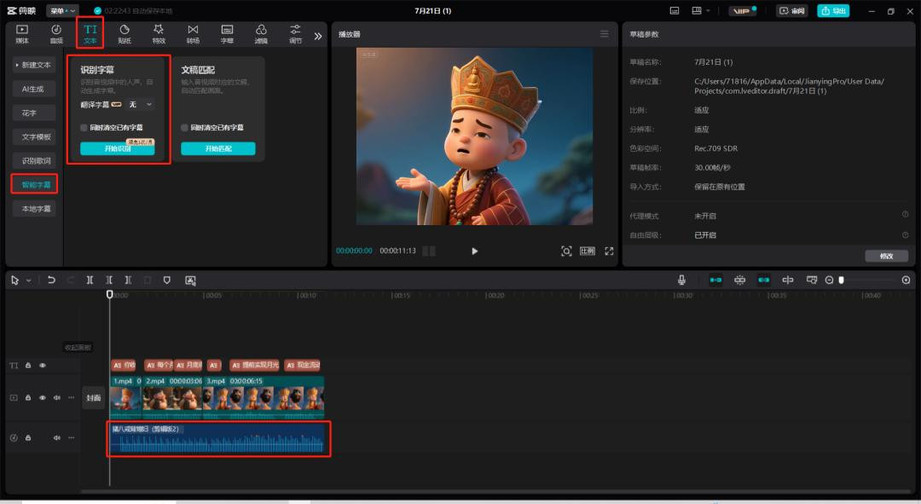Zoom out the timeline

pyautogui.click(x=829, y=280)
